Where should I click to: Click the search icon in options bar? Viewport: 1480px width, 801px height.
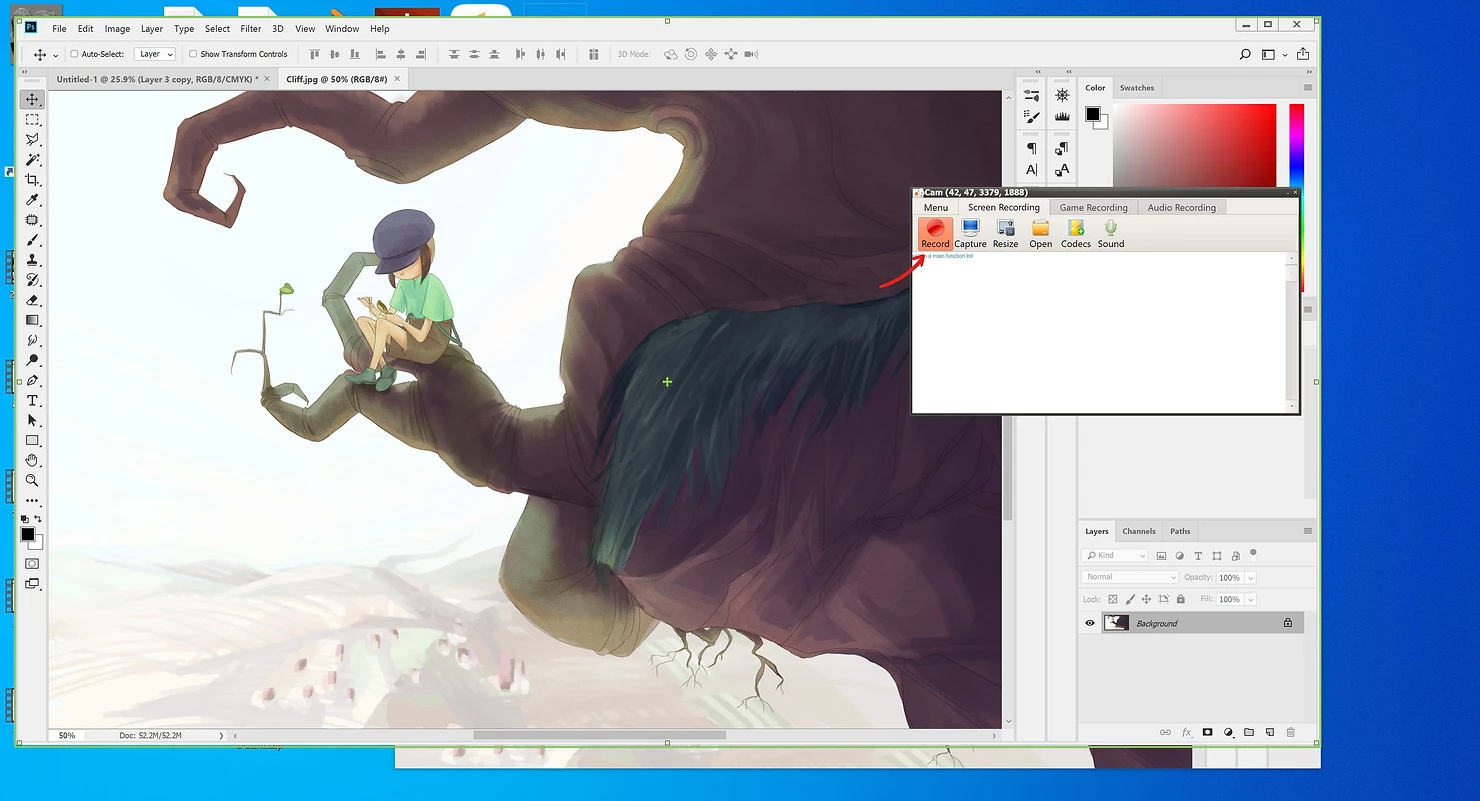click(1245, 54)
